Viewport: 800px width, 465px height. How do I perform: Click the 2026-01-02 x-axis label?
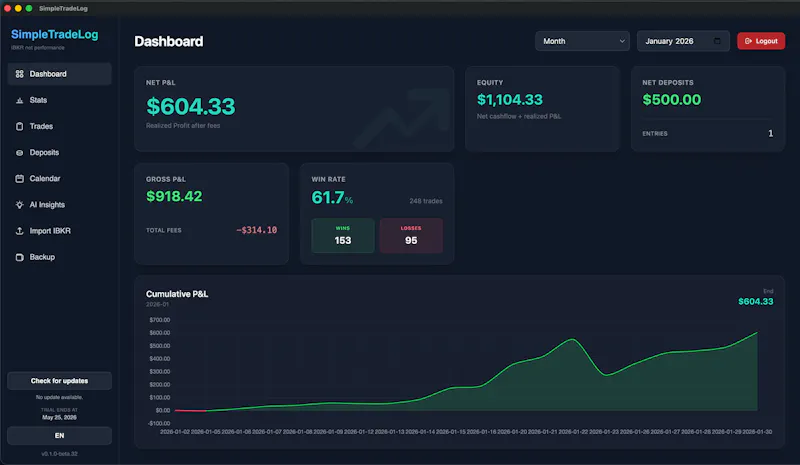(174, 432)
